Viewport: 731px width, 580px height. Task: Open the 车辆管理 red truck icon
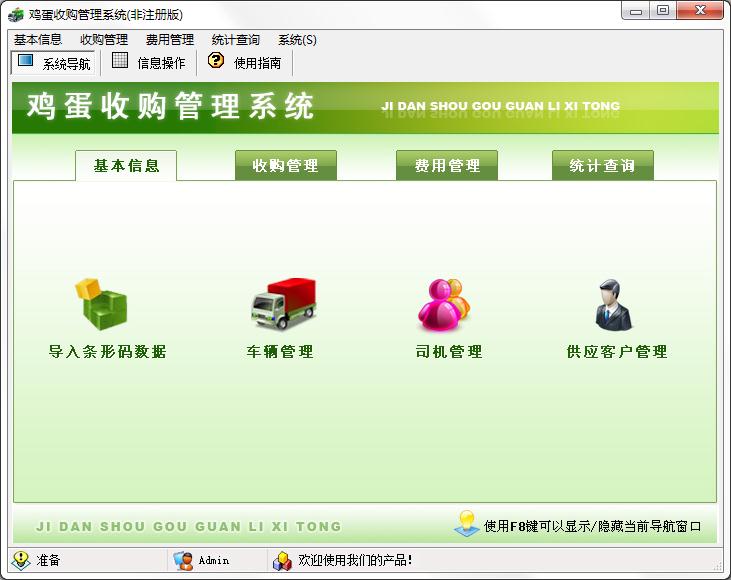(x=283, y=304)
